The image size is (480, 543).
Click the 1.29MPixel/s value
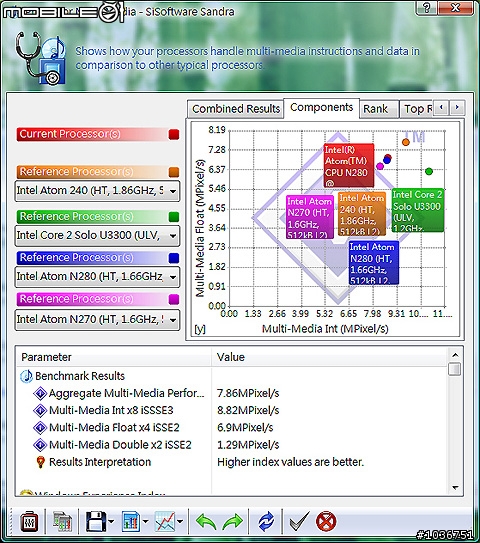pyautogui.click(x=248, y=445)
